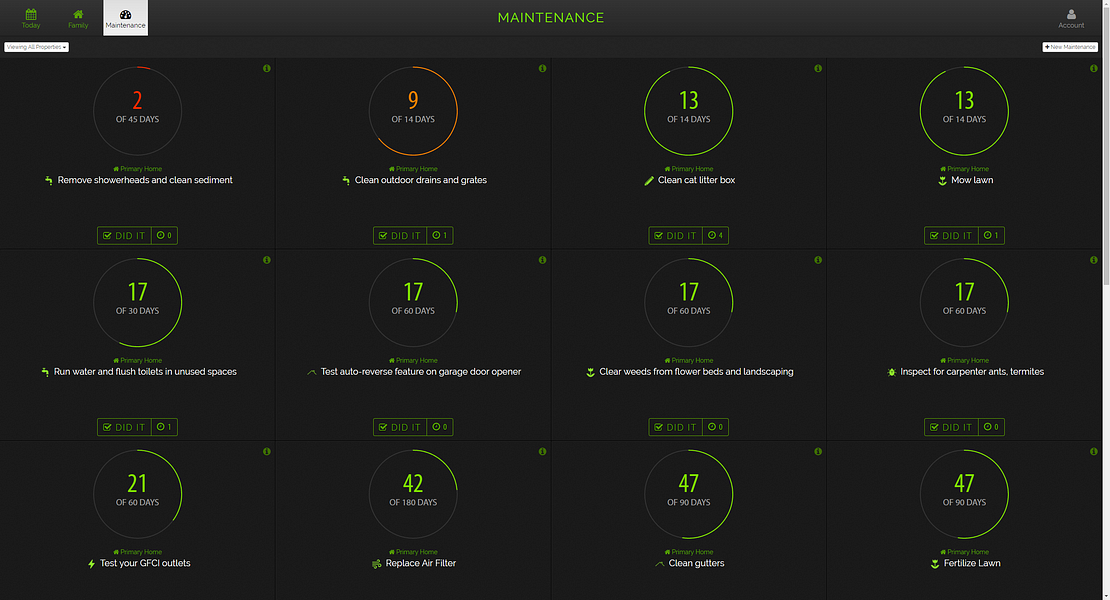The width and height of the screenshot is (1110, 600).
Task: Open info icon on Mow lawn card
Action: (x=1094, y=69)
